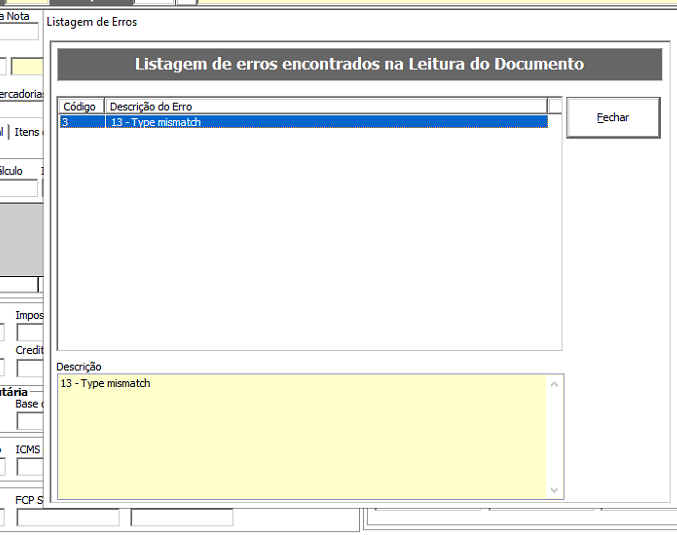Click the field under Base label
This screenshot has height=535, width=677.
point(30,421)
